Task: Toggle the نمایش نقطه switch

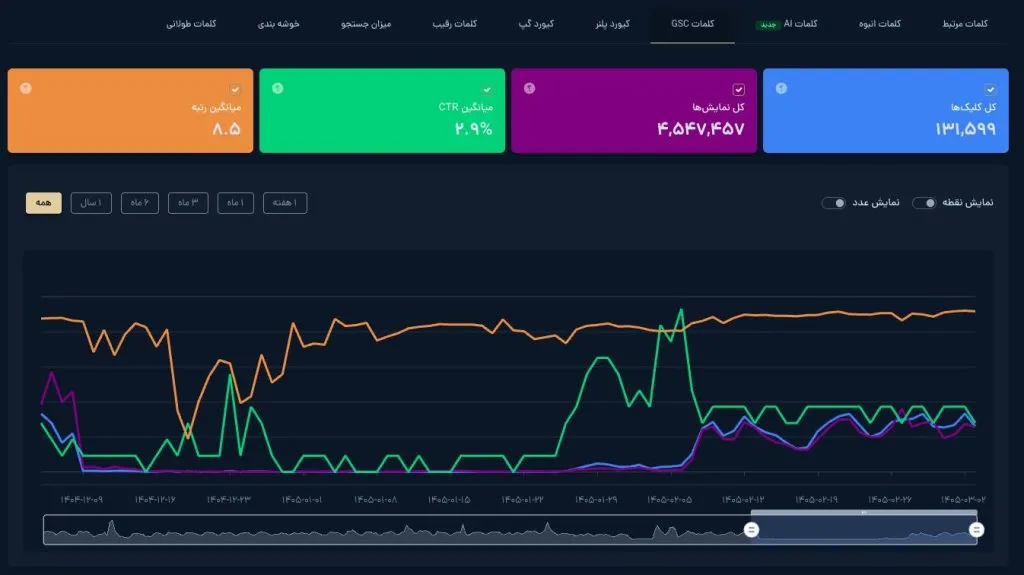Action: [x=924, y=203]
